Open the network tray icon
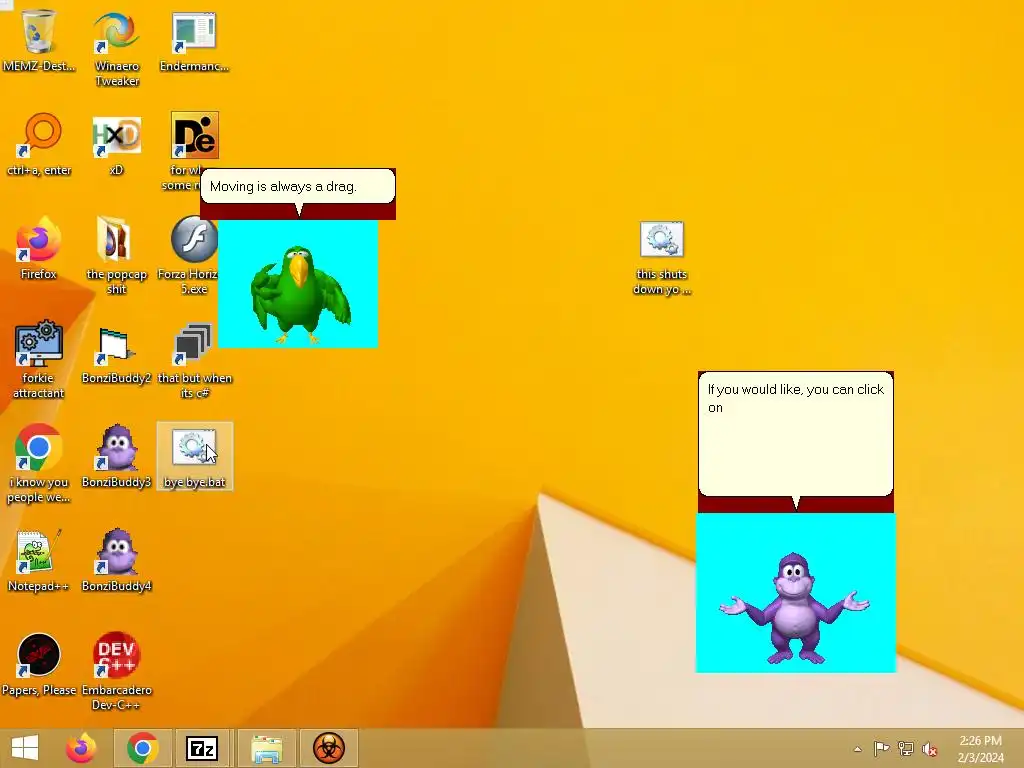Viewport: 1024px width, 768px height. click(906, 749)
